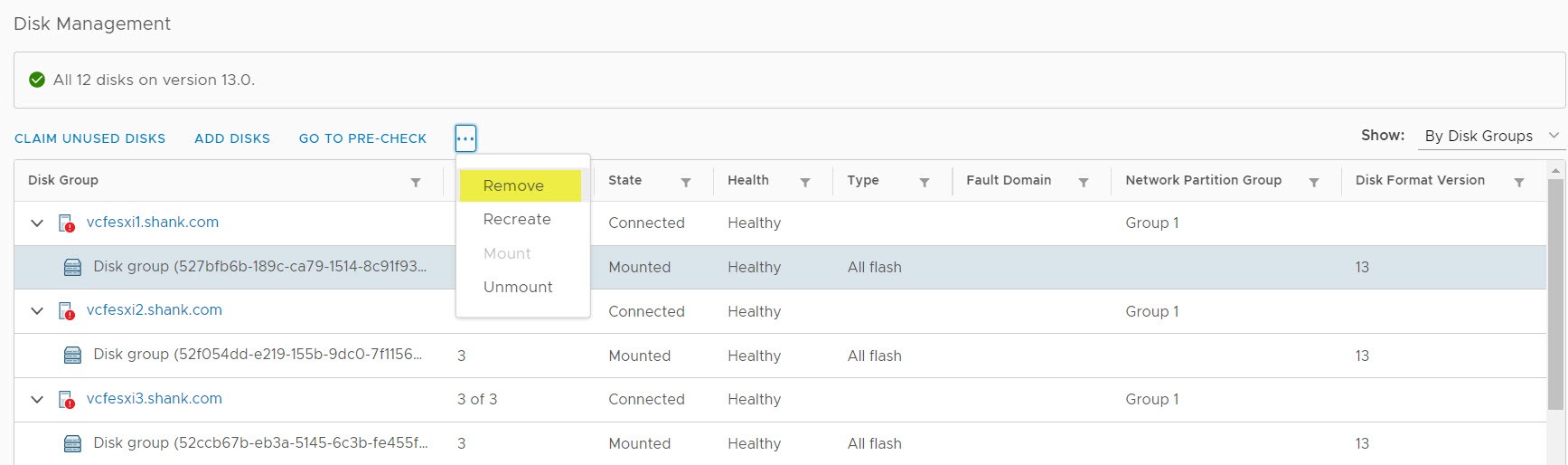Click the Health column header

(x=748, y=180)
